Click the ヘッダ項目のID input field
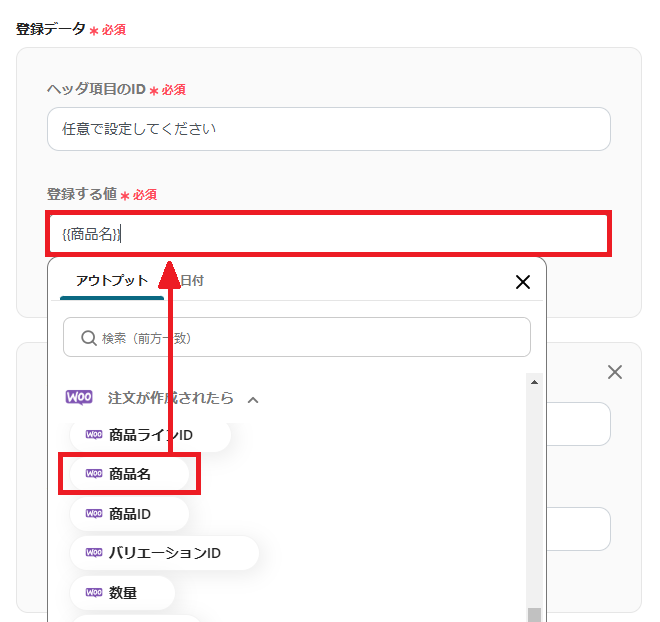Image resolution: width=660 pixels, height=622 pixels. coord(328,129)
